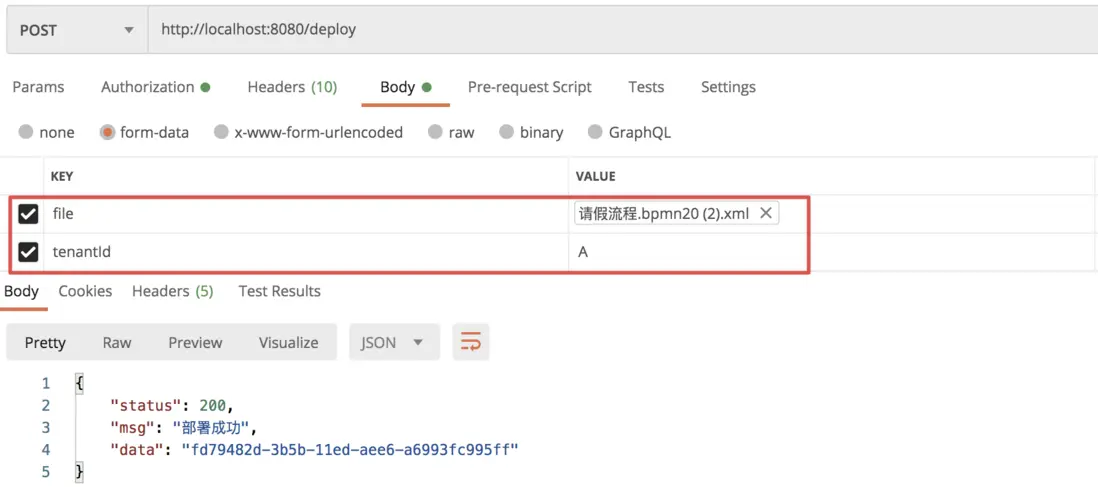Uncheck the file key row checkbox
The height and width of the screenshot is (487, 1098).
(x=28, y=213)
